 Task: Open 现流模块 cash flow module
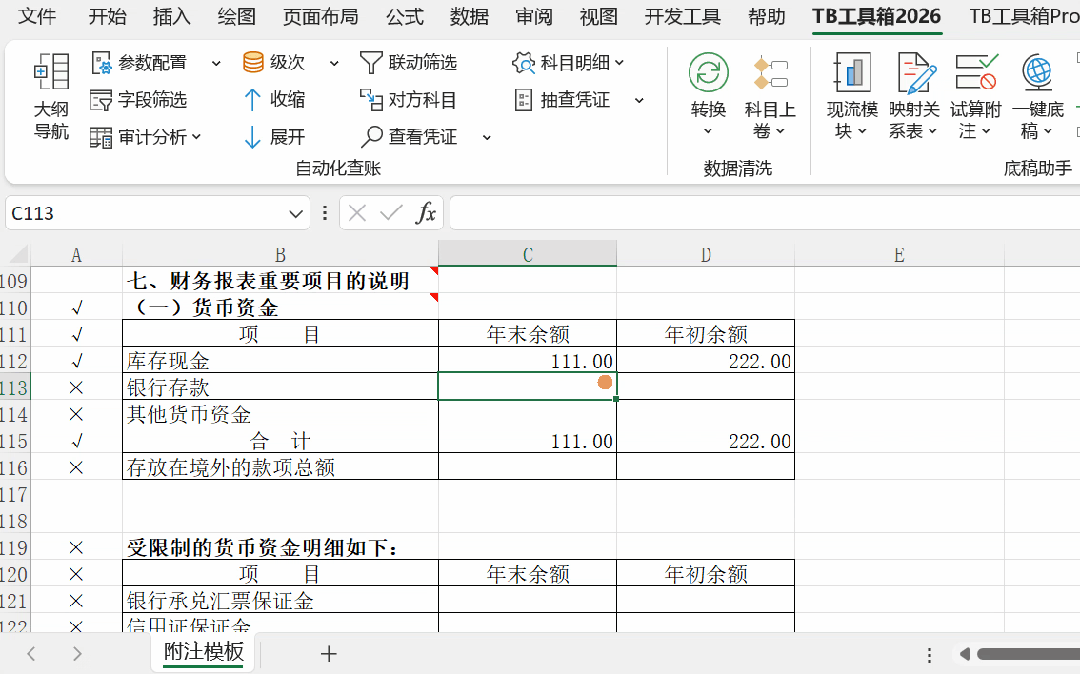point(852,96)
